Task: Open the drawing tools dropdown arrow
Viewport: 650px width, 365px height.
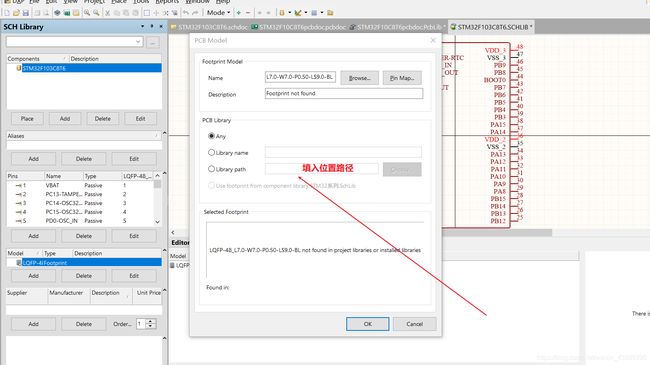Action: point(306,13)
